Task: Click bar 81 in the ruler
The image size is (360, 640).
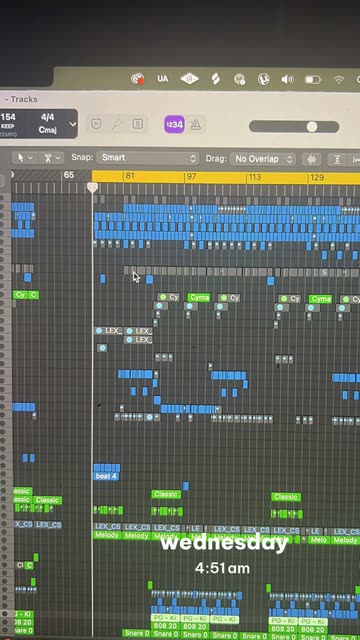Action: click(130, 176)
